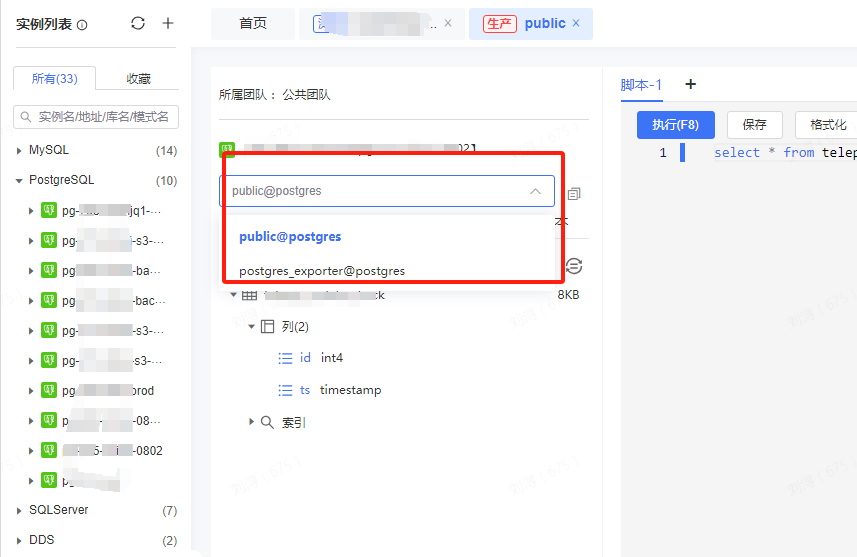Click the list icon of column ts
This screenshot has height=557, width=857.
pos(285,390)
